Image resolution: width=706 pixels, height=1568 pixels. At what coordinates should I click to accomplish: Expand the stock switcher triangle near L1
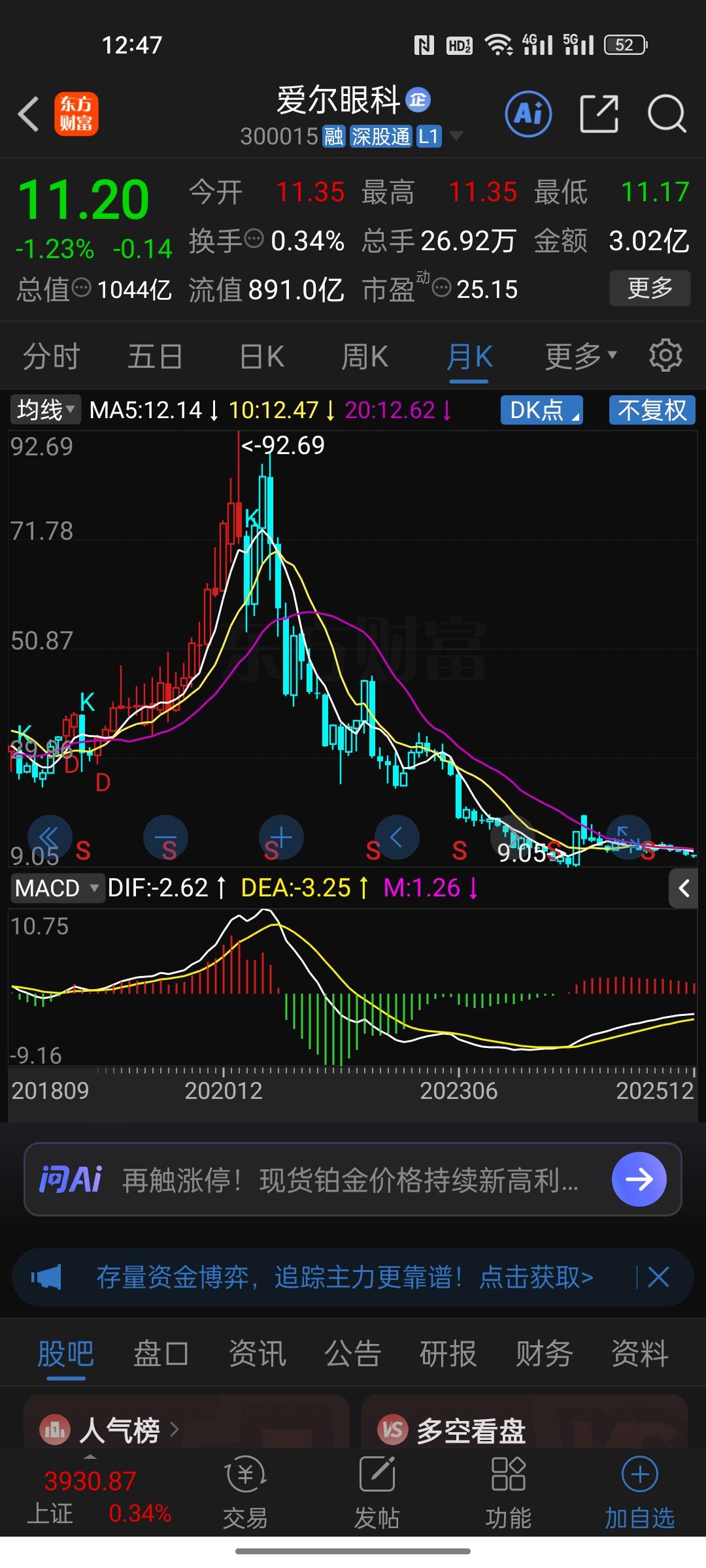point(456,136)
